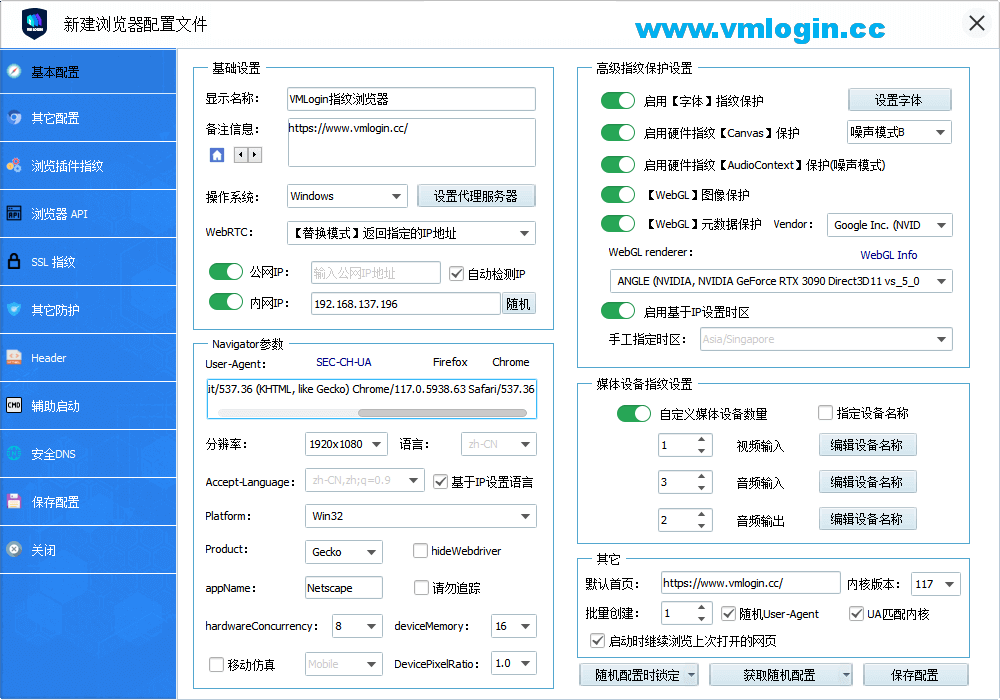1000x700 pixels.
Task: Check 指定设备名称 checkbox
Action: 825,413
